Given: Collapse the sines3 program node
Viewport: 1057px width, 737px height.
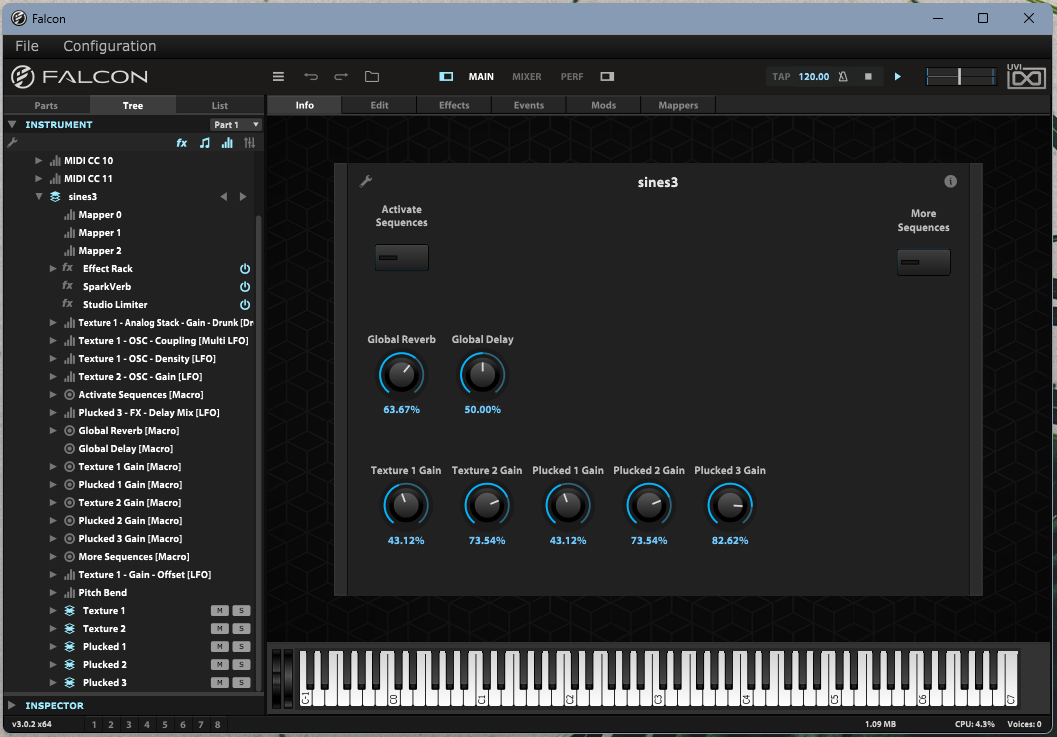Looking at the screenshot, I should pyautogui.click(x=39, y=197).
